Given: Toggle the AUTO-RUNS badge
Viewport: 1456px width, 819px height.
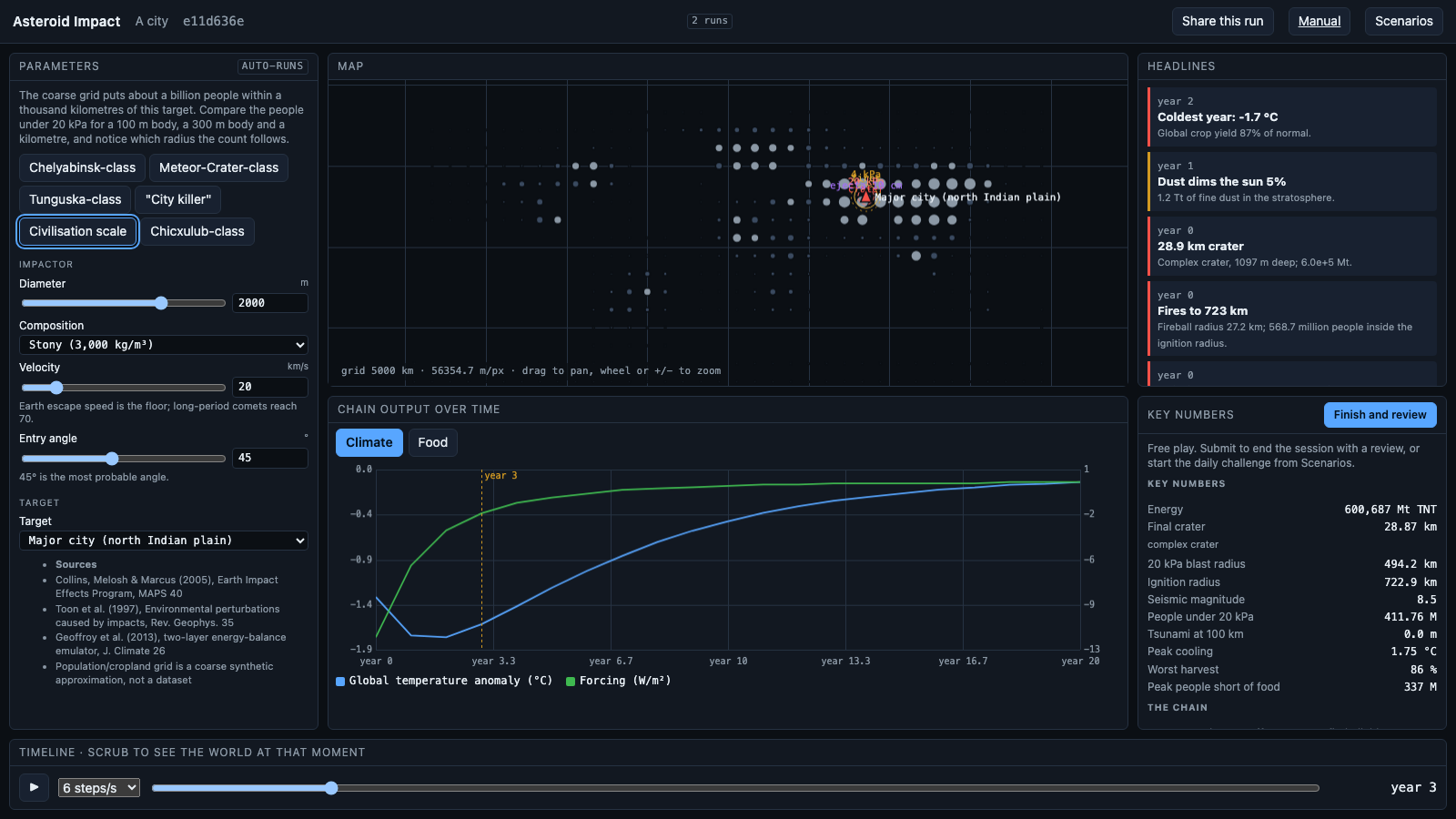Looking at the screenshot, I should pos(272,66).
